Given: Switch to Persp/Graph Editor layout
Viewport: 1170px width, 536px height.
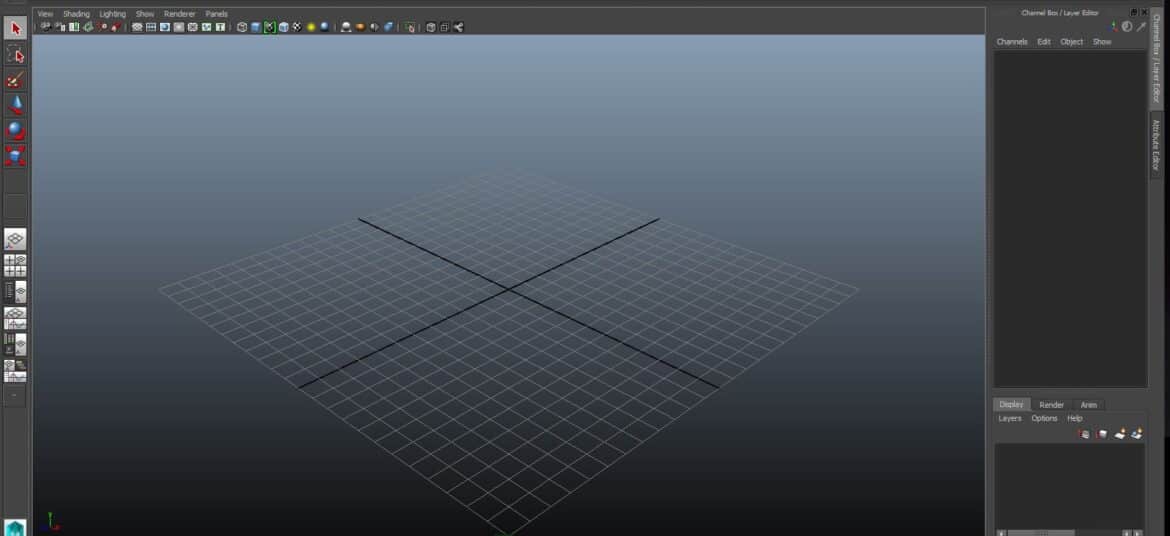Looking at the screenshot, I should 15,318.
